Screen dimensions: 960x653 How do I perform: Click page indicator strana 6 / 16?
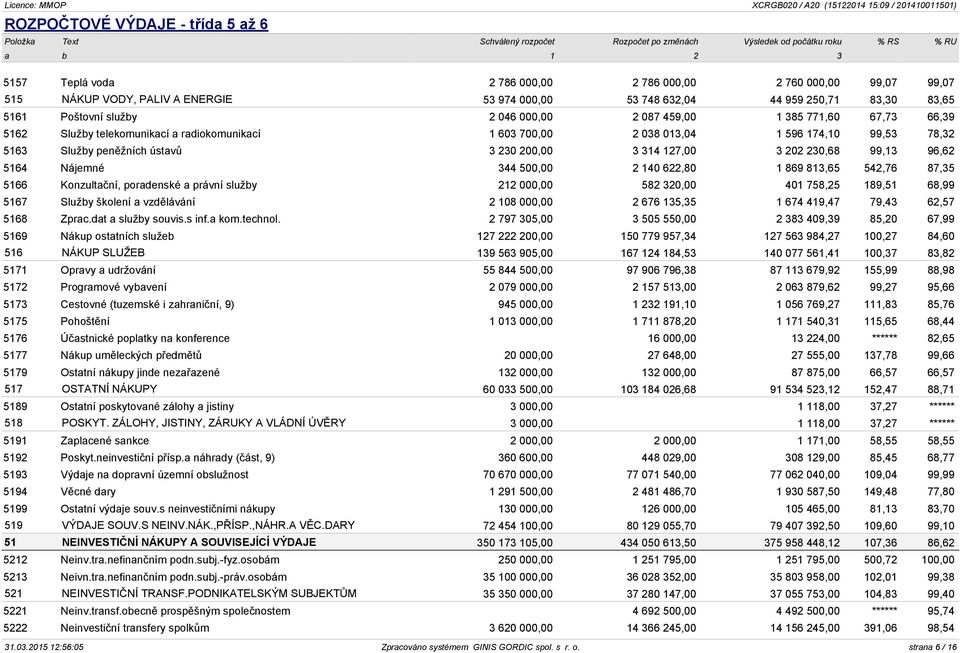pyautogui.click(x=932, y=647)
